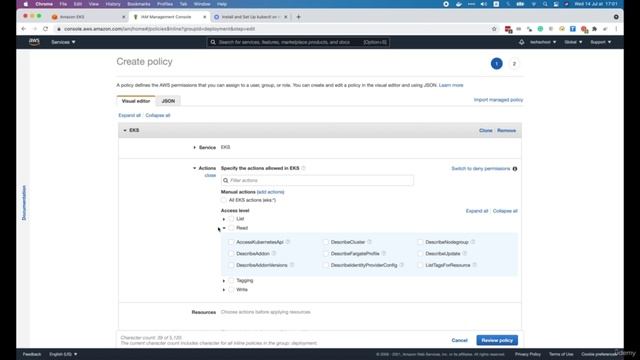Click the add actions link
The height and width of the screenshot is (360, 640).
271,192
